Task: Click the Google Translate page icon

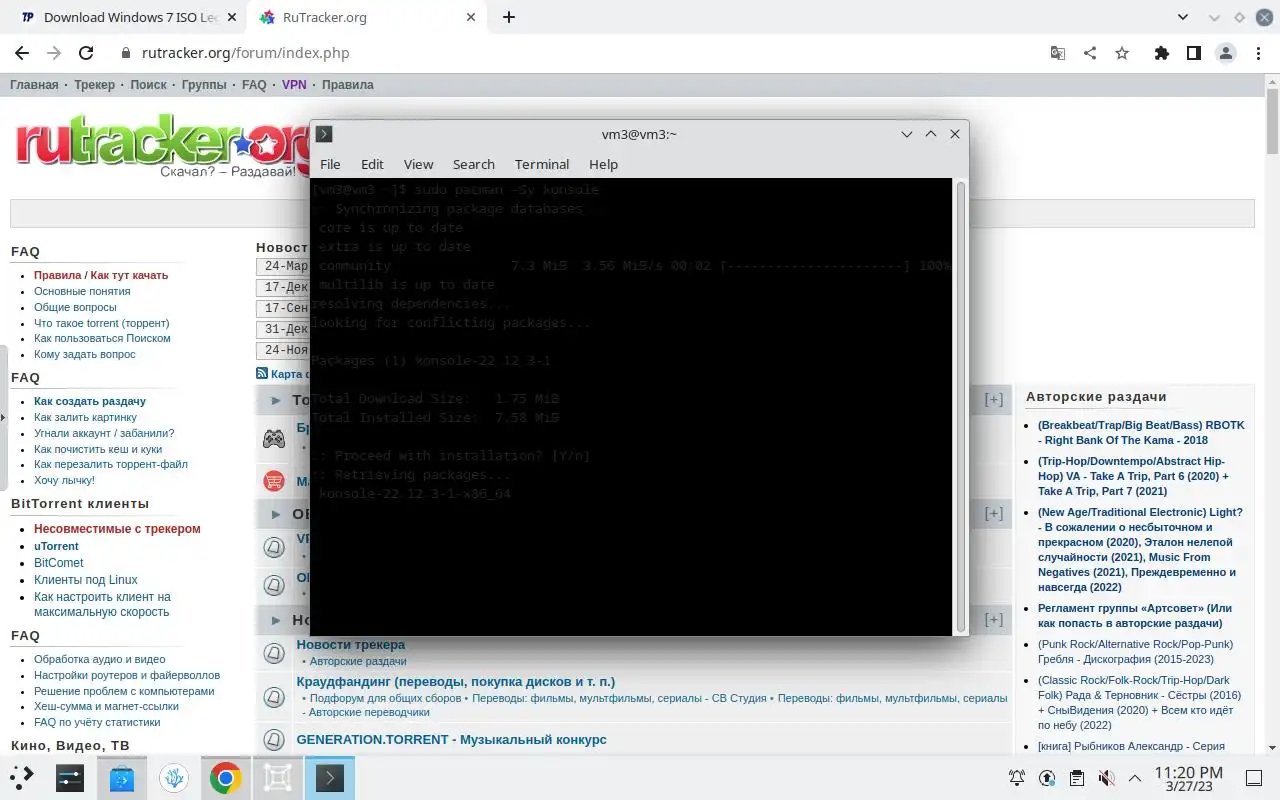Action: pos(1057,53)
